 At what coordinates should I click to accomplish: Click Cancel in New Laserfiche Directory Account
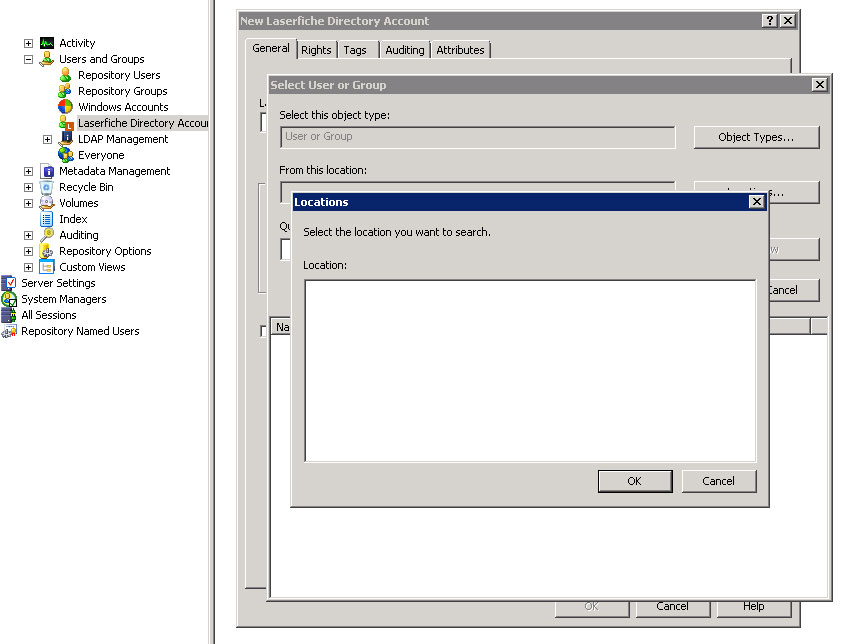pyautogui.click(x=673, y=607)
